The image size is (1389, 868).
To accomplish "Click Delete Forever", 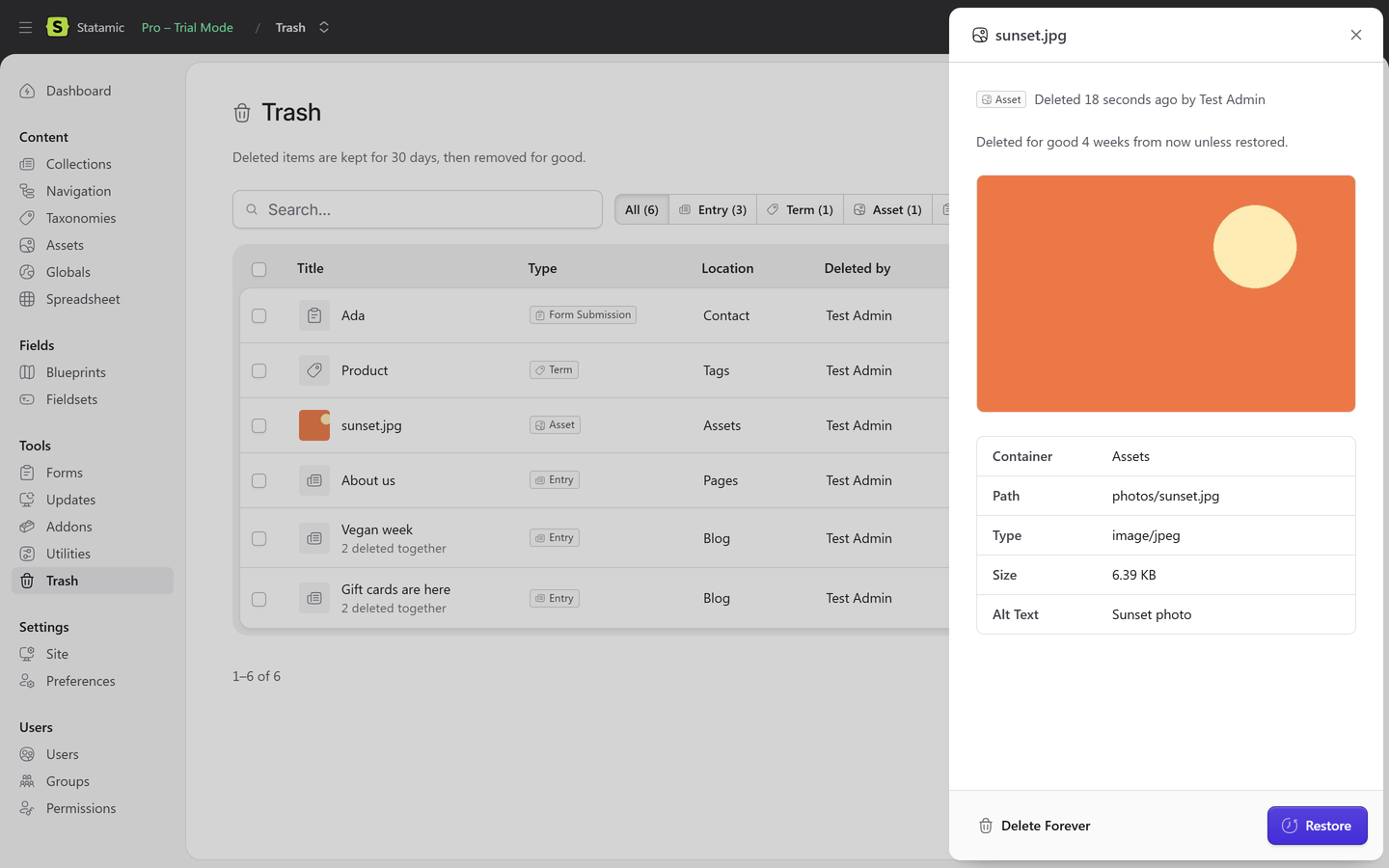I will [1035, 826].
